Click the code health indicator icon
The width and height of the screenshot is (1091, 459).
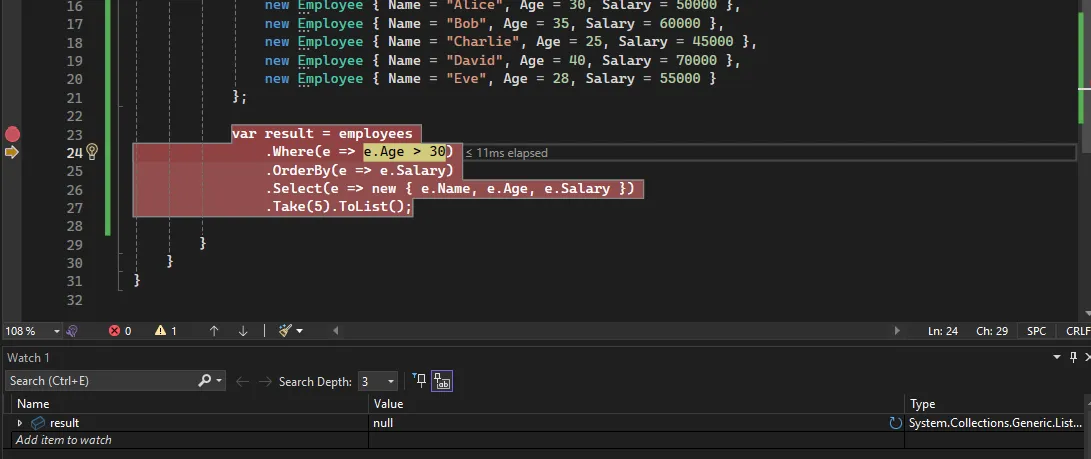click(73, 331)
